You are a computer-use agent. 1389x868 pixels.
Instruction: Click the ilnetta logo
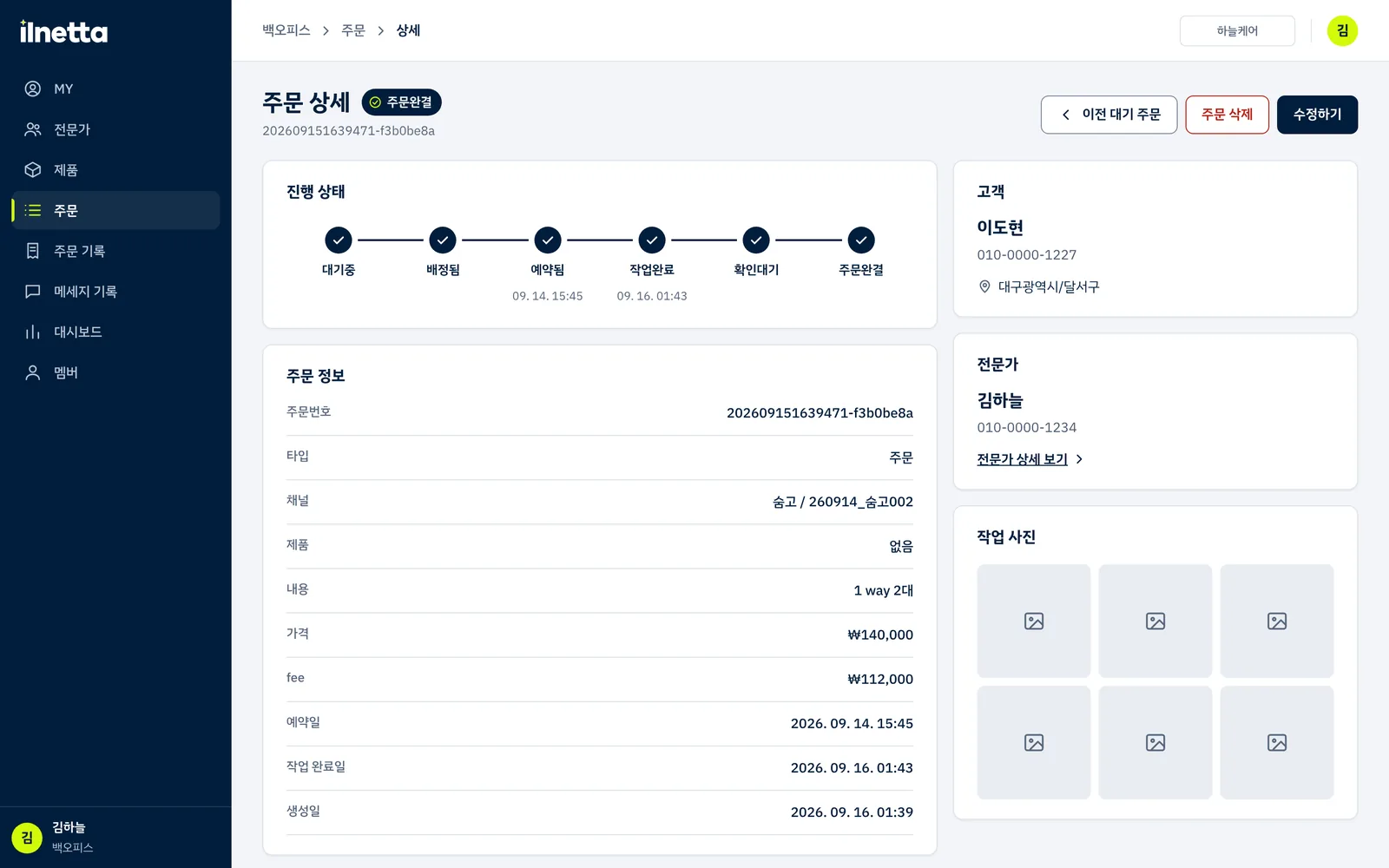[63, 32]
